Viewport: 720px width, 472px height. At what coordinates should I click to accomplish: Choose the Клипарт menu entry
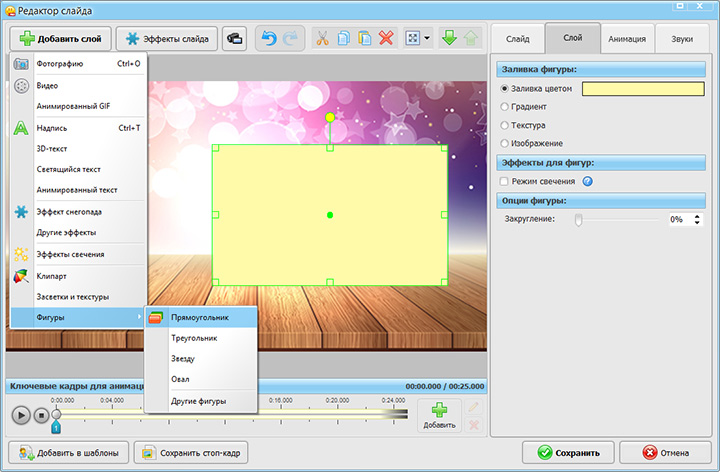(78, 276)
